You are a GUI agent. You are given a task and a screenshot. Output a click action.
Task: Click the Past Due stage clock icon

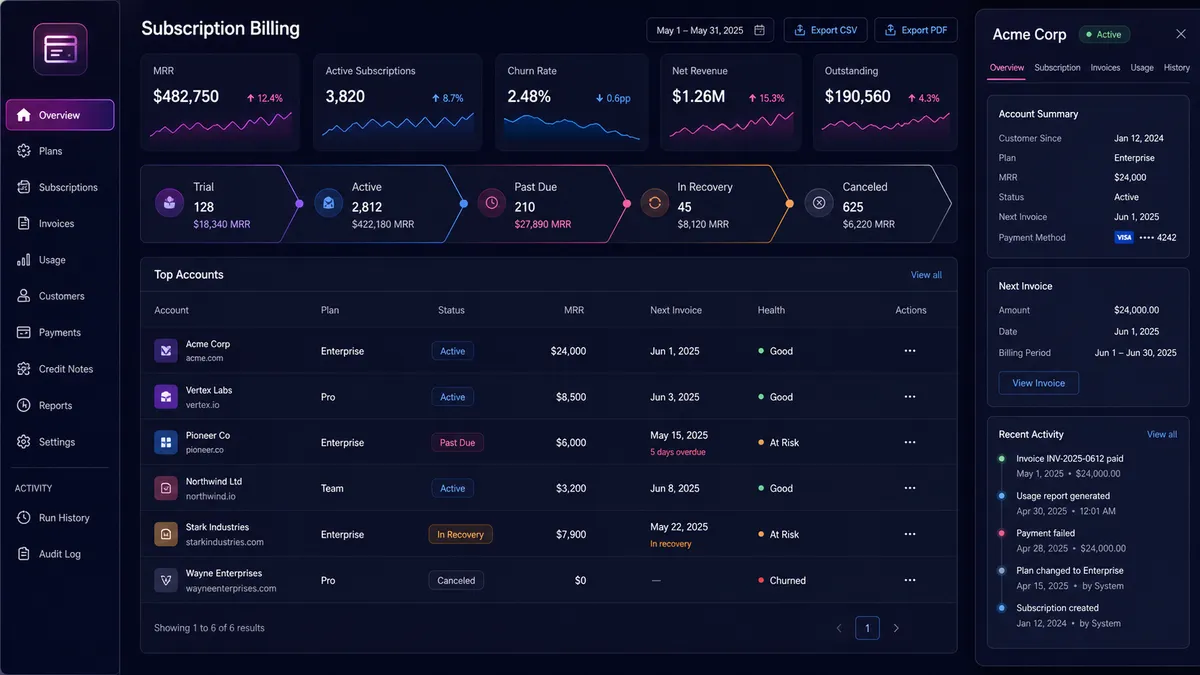click(x=491, y=203)
